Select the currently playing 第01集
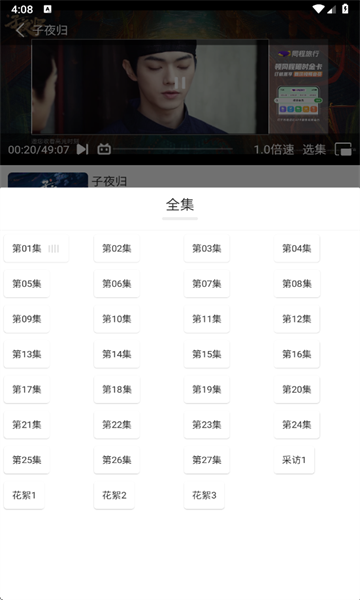Image resolution: width=360 pixels, height=600 pixels. (36, 249)
